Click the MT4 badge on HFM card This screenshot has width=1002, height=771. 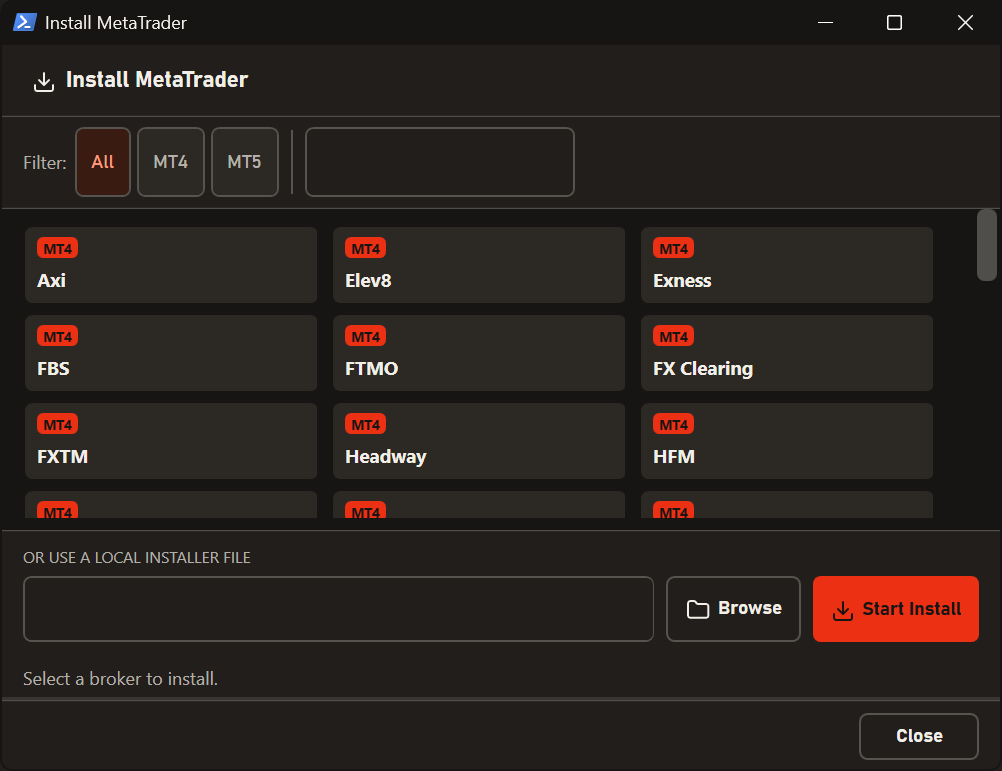[x=674, y=425]
